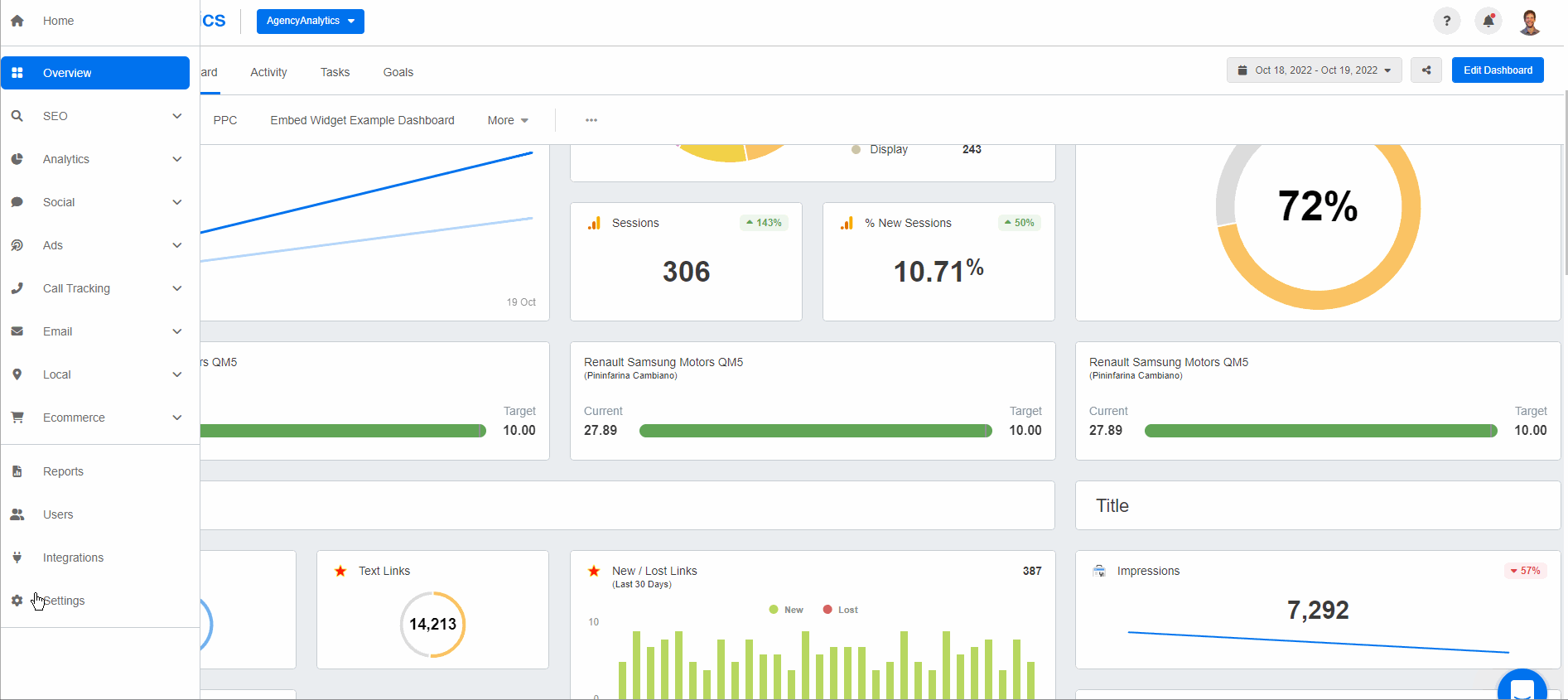
Task: Click the Integrations plug icon
Action: 17,558
